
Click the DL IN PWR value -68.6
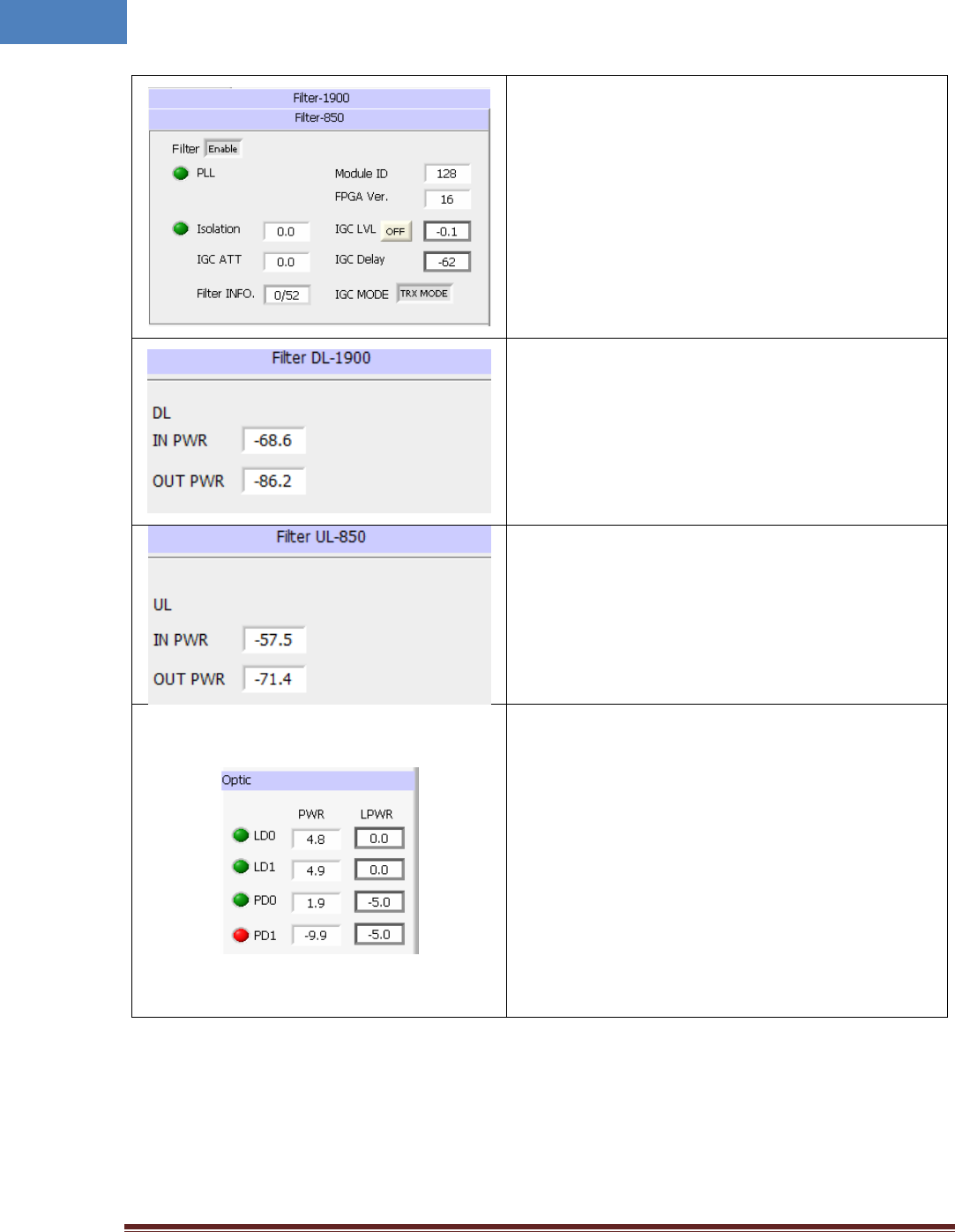273,440
